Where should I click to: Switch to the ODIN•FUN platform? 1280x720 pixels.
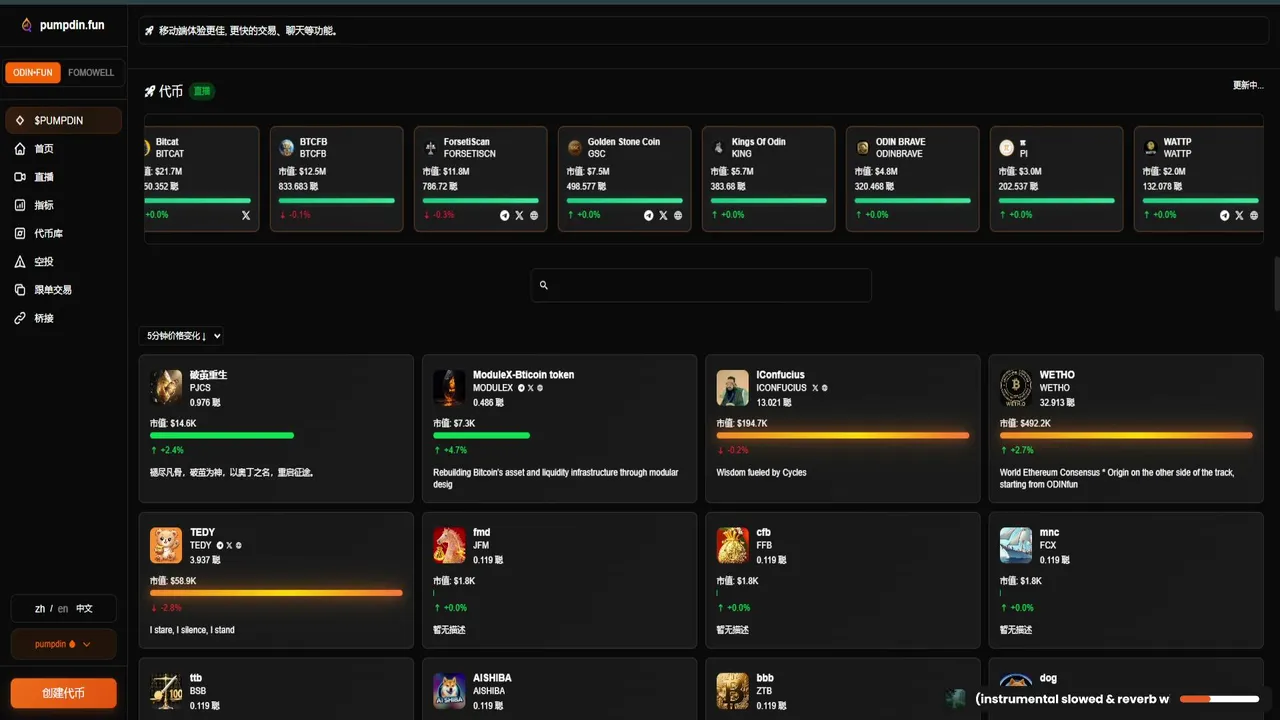(x=33, y=73)
